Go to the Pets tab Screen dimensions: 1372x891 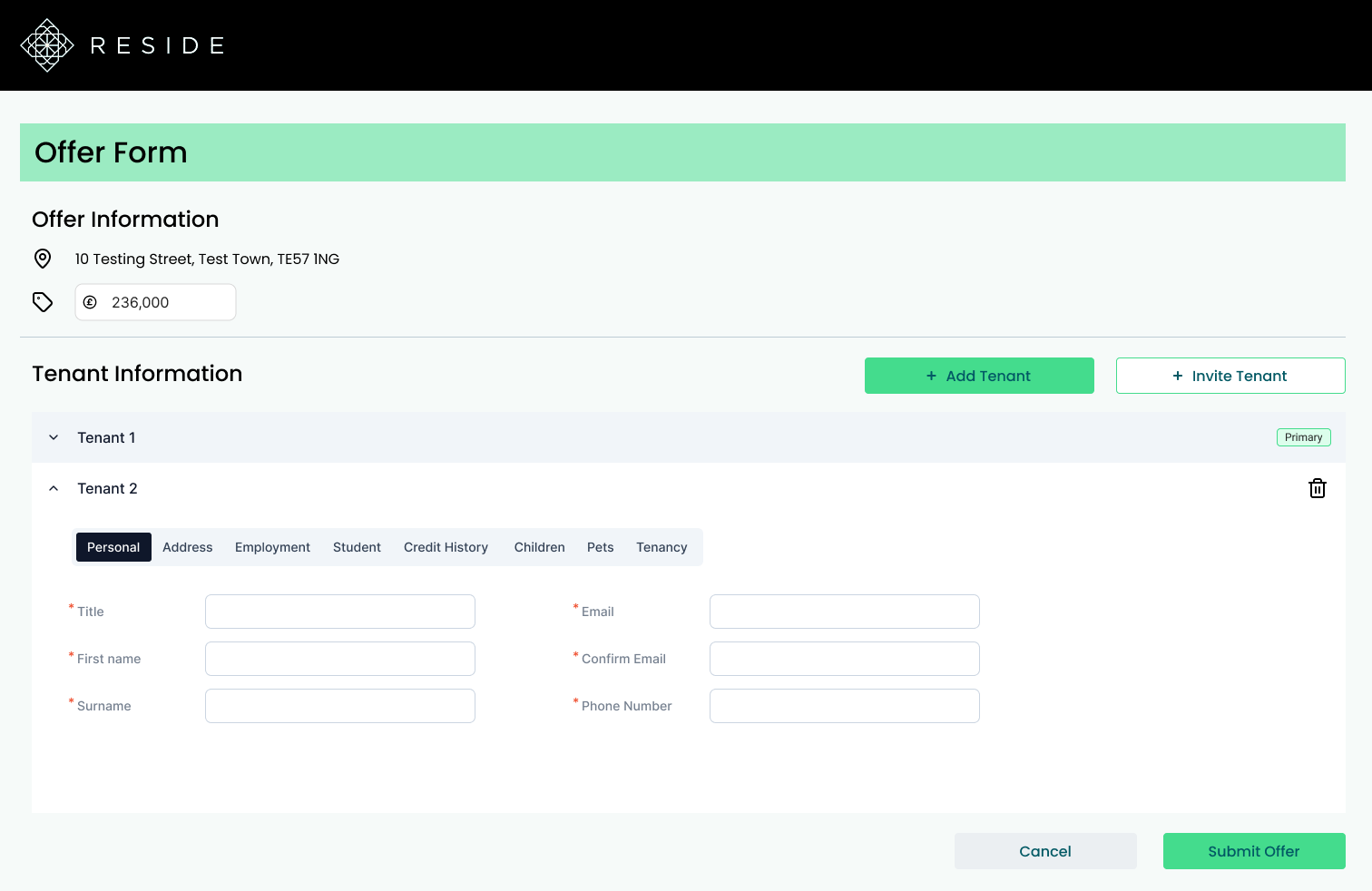[x=600, y=547]
